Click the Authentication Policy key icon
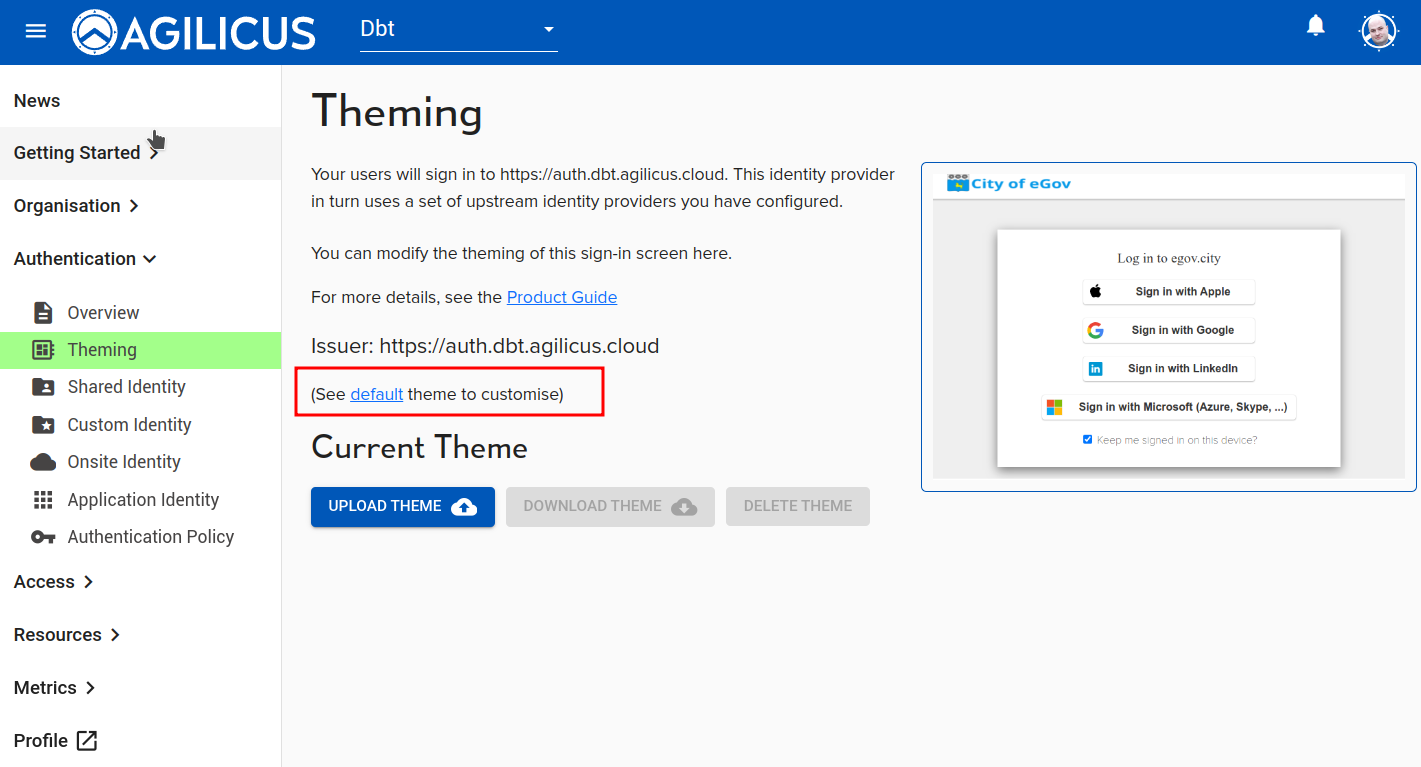The width and height of the screenshot is (1421, 767). [x=43, y=537]
